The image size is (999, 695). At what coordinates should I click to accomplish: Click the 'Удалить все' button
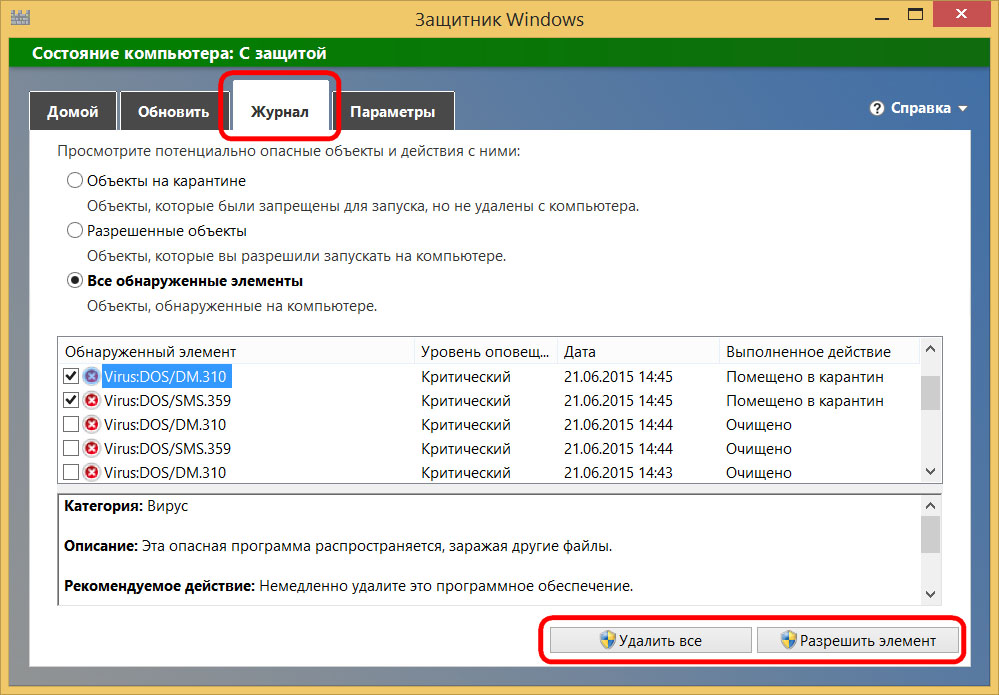650,640
